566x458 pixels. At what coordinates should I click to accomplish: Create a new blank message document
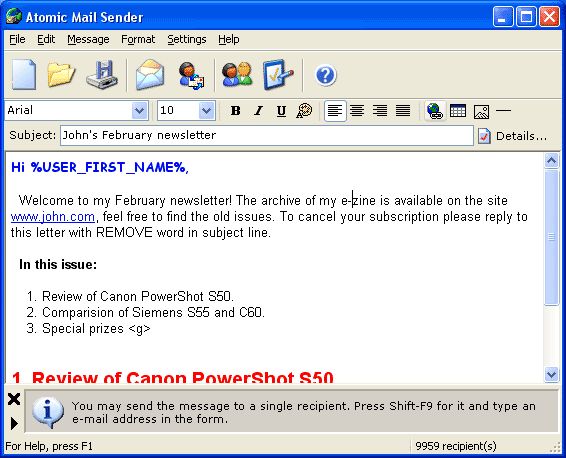click(x=24, y=75)
